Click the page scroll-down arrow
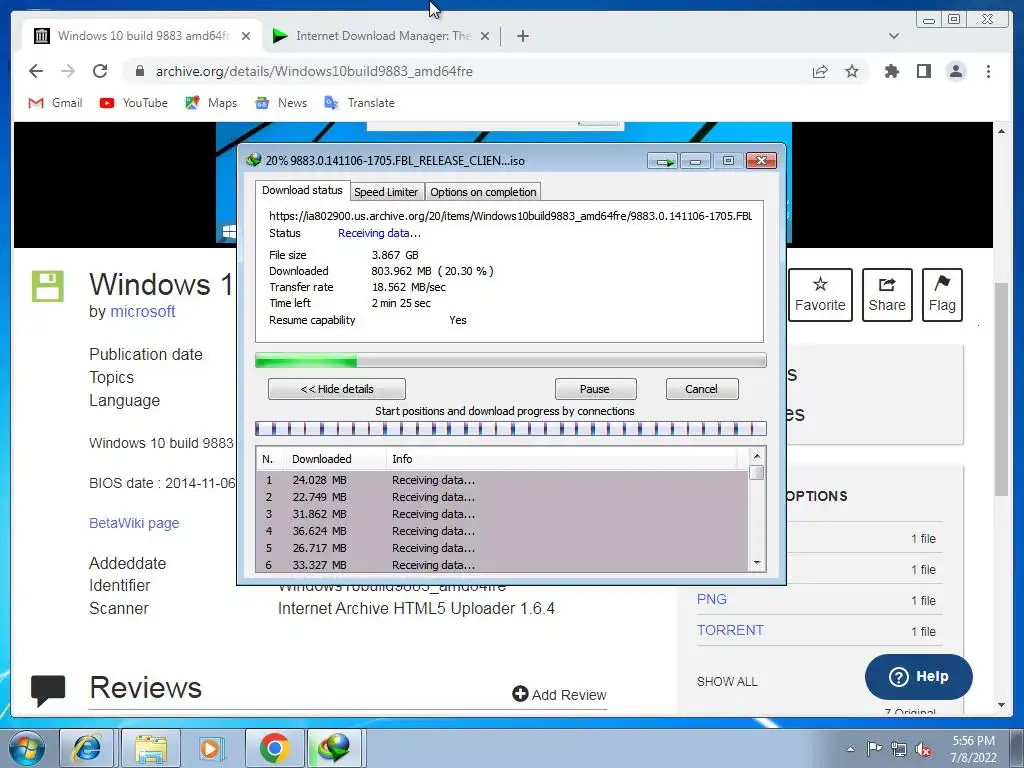Screen dimensions: 1024x768 (x=1001, y=705)
